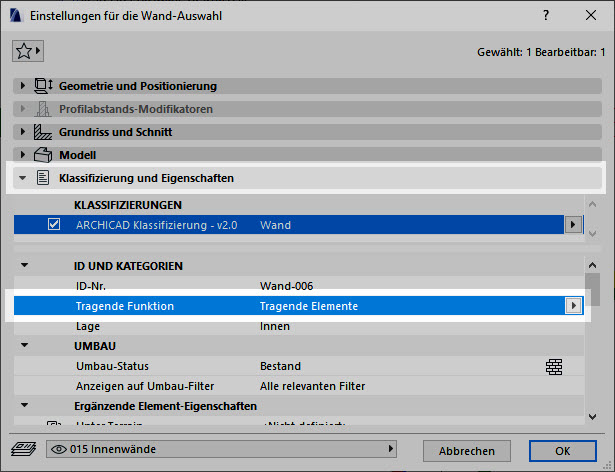
Task: Click the ID-Nr. field value Wand-006
Action: point(288,285)
